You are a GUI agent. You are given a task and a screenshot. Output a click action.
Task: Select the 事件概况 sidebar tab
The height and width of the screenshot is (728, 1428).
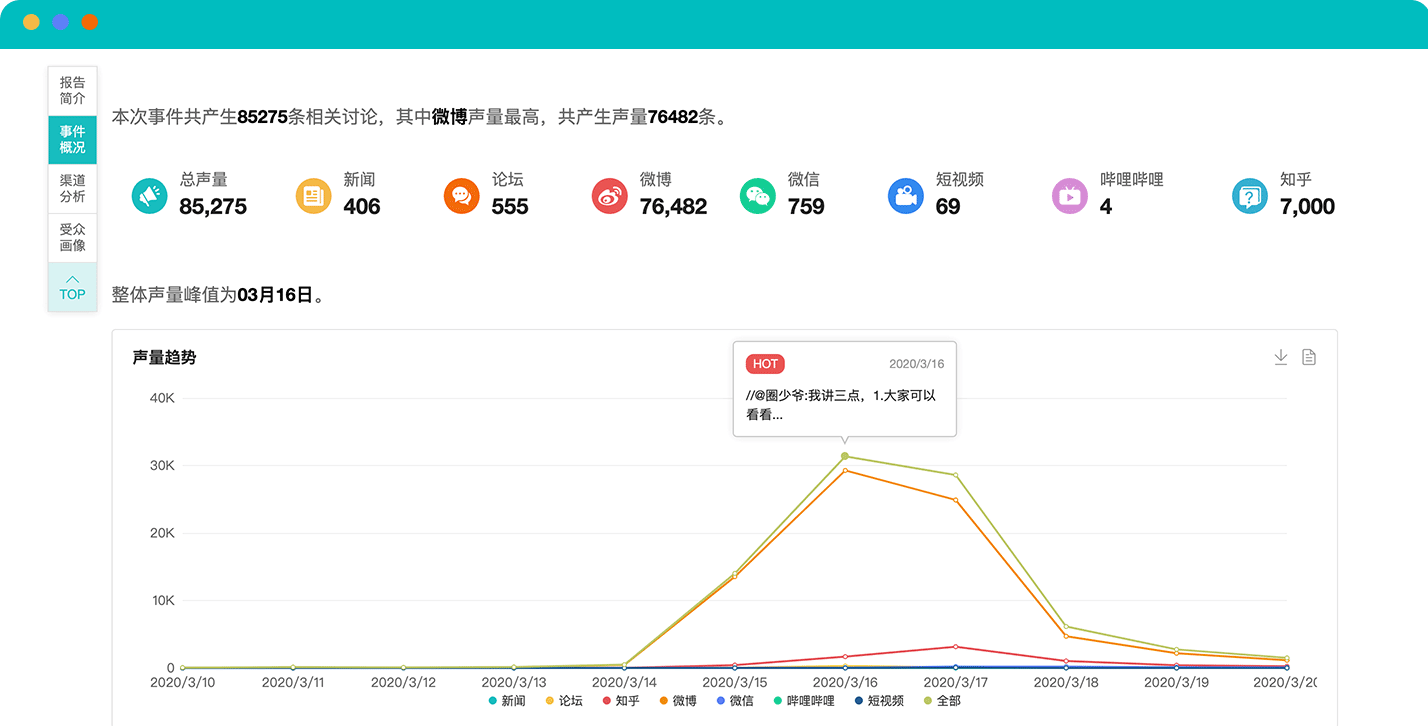coord(73,140)
